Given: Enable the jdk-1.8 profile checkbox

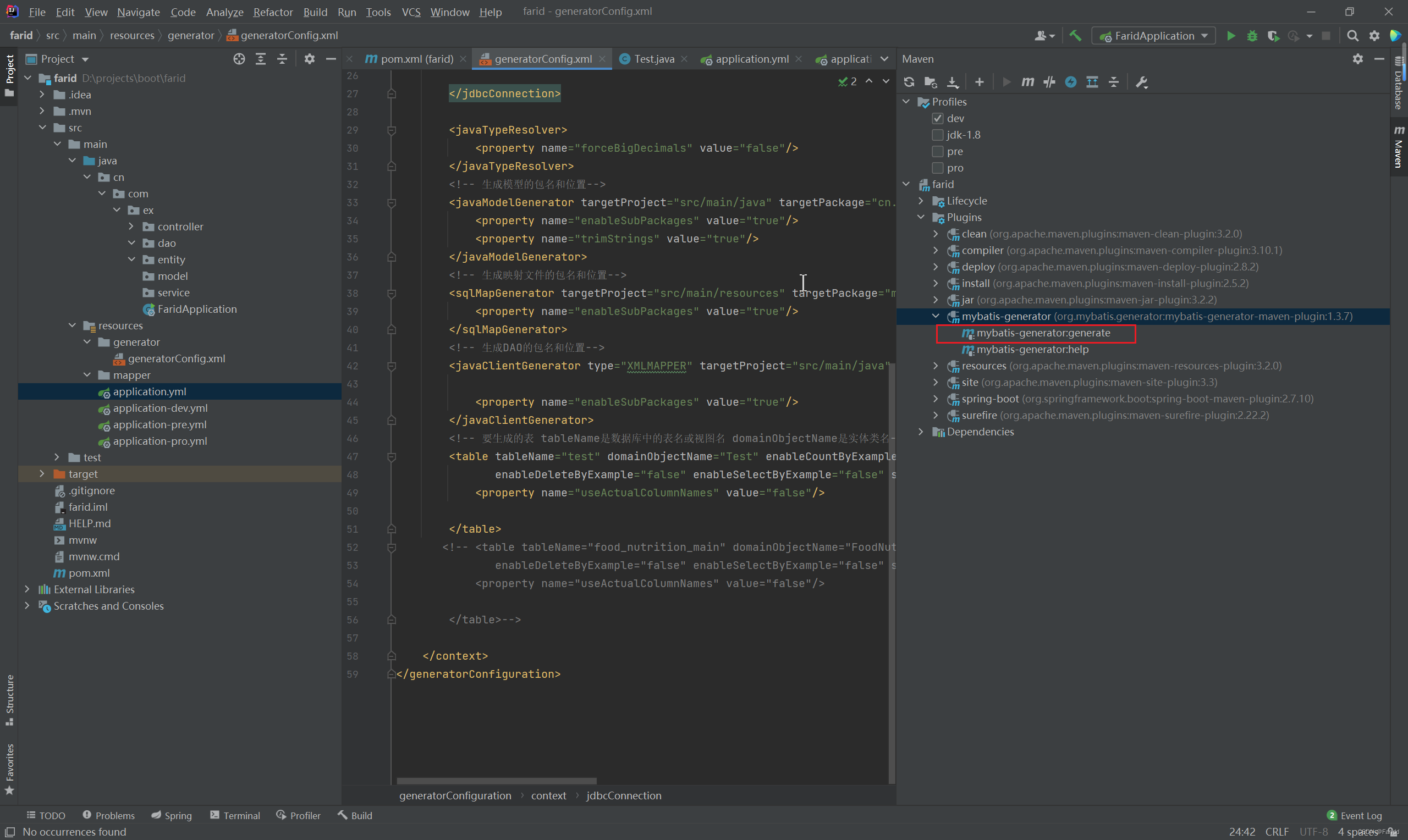Looking at the screenshot, I should [937, 135].
